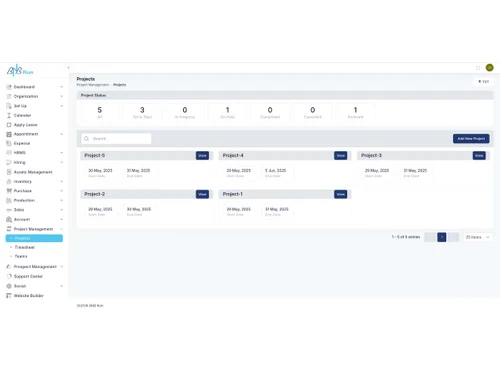Viewport: 500px width, 375px height.
Task: Click the HRMS sidebar icon
Action: [x=9, y=153]
